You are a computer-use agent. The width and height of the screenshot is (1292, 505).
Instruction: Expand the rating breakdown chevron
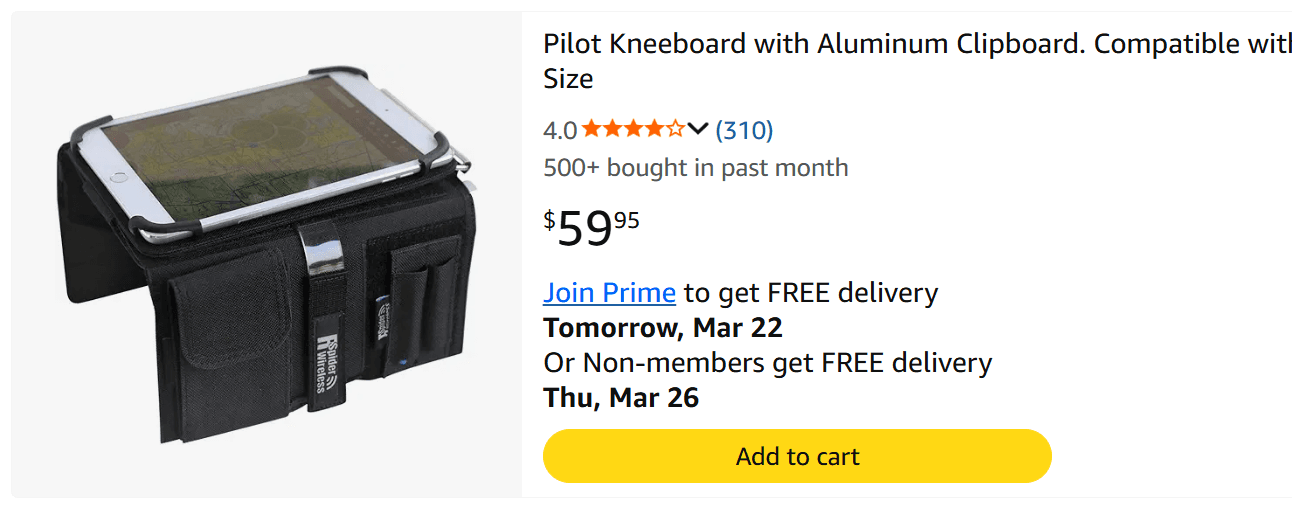(698, 129)
